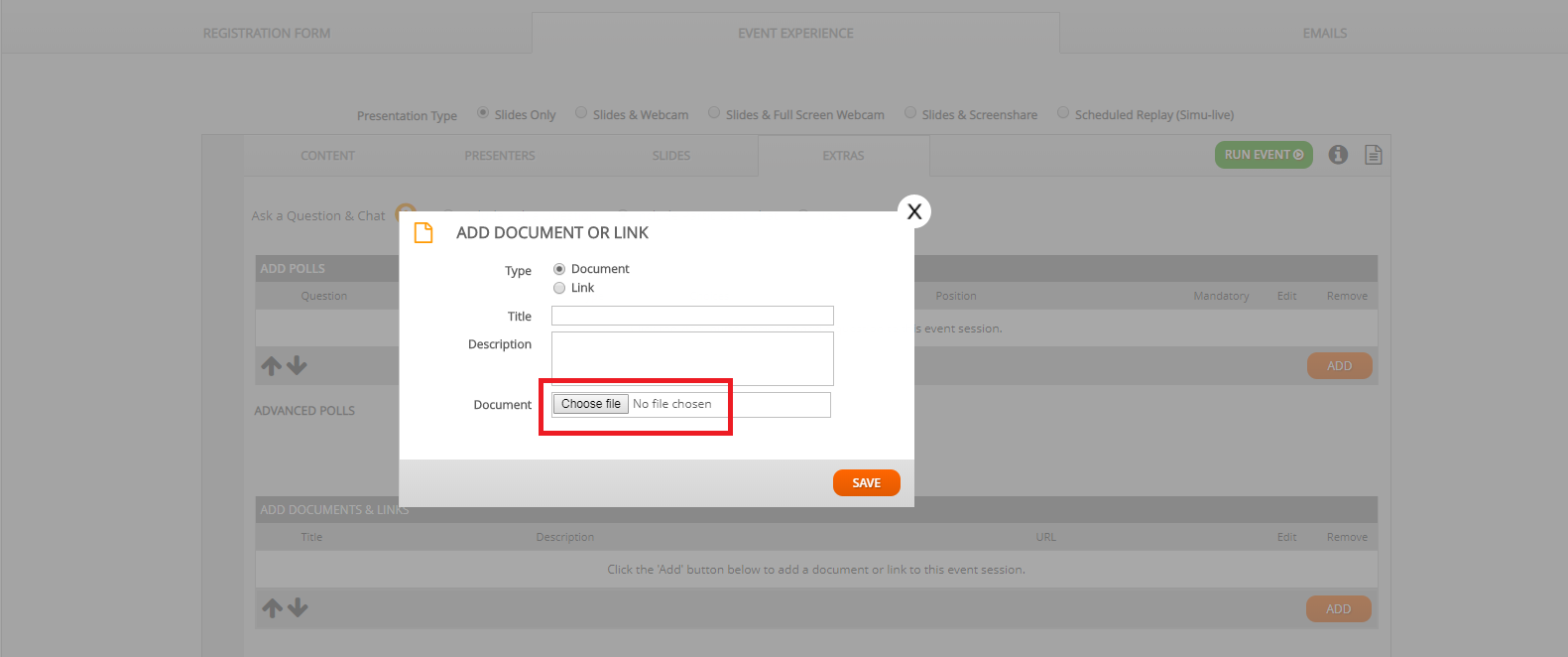1568x657 pixels.
Task: Switch to the Content sub-tab
Action: pos(328,156)
